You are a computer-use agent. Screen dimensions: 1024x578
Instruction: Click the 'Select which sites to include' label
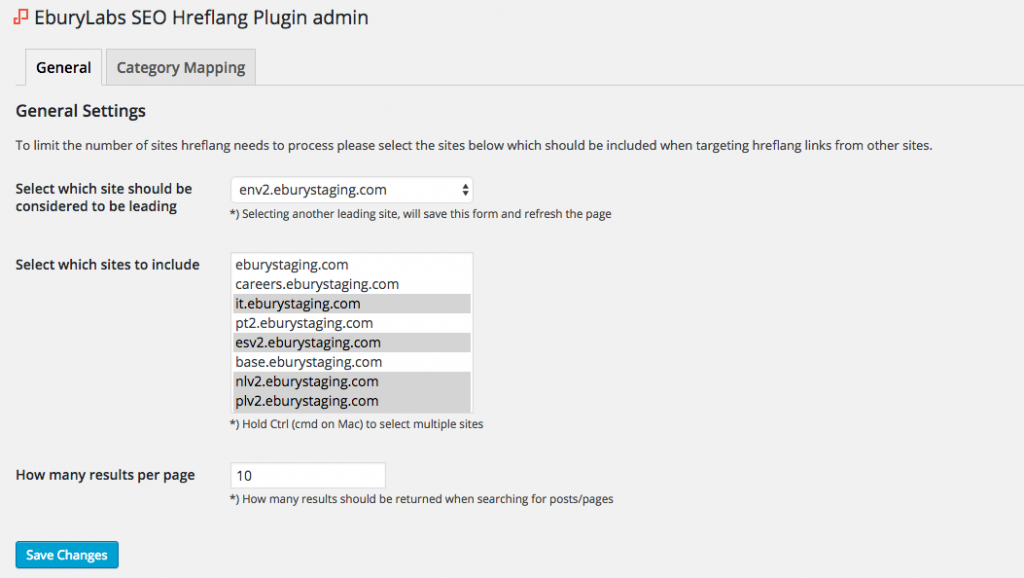click(x=108, y=265)
